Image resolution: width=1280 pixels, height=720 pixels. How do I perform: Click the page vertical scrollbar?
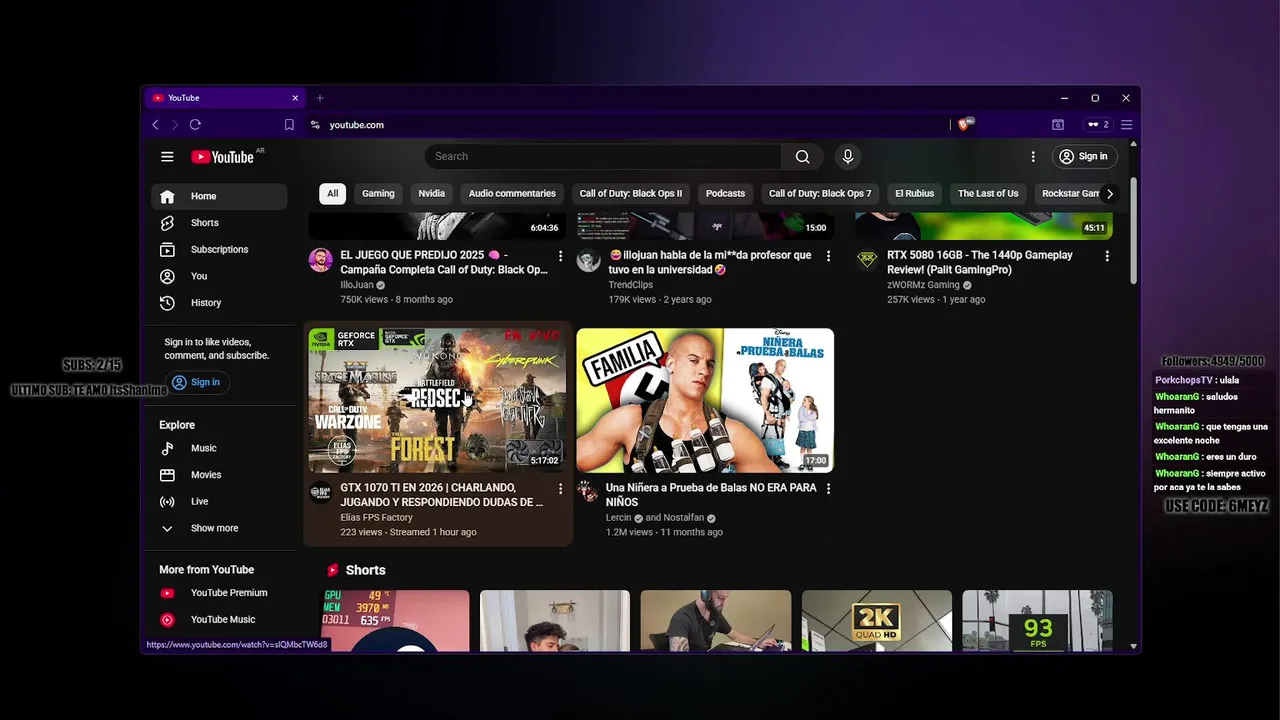pyautogui.click(x=1133, y=230)
